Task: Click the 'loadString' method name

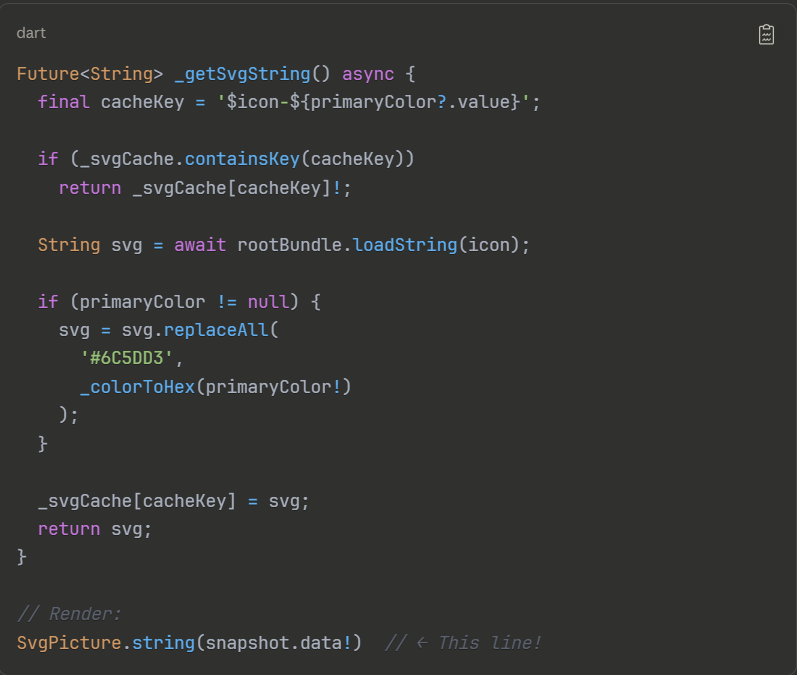Action: coord(405,245)
